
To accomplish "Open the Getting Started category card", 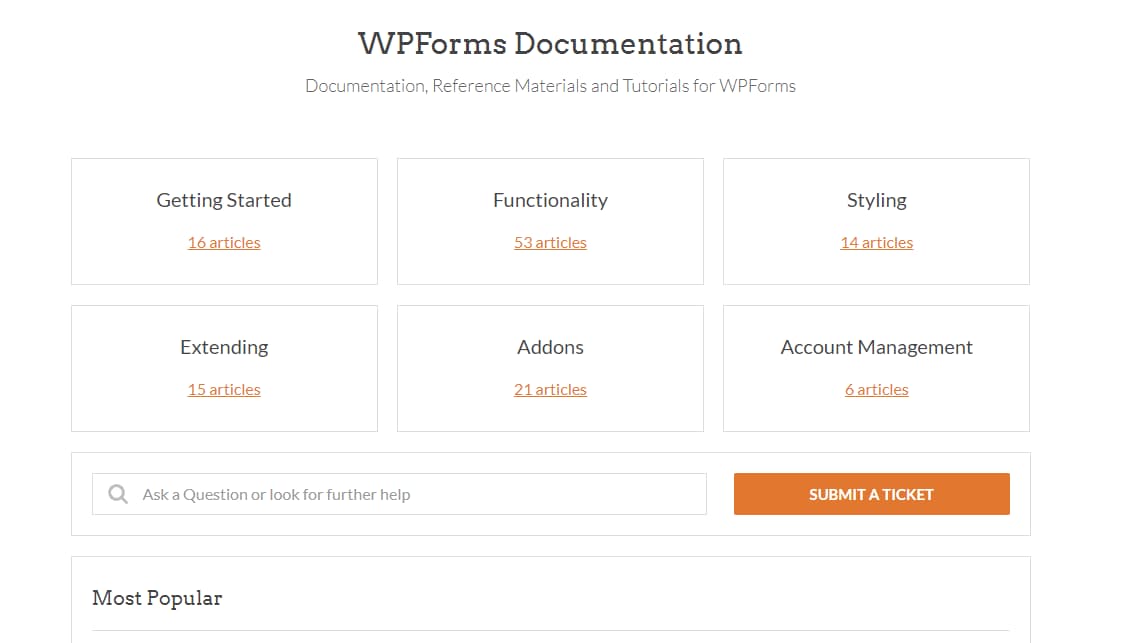I will (x=224, y=200).
